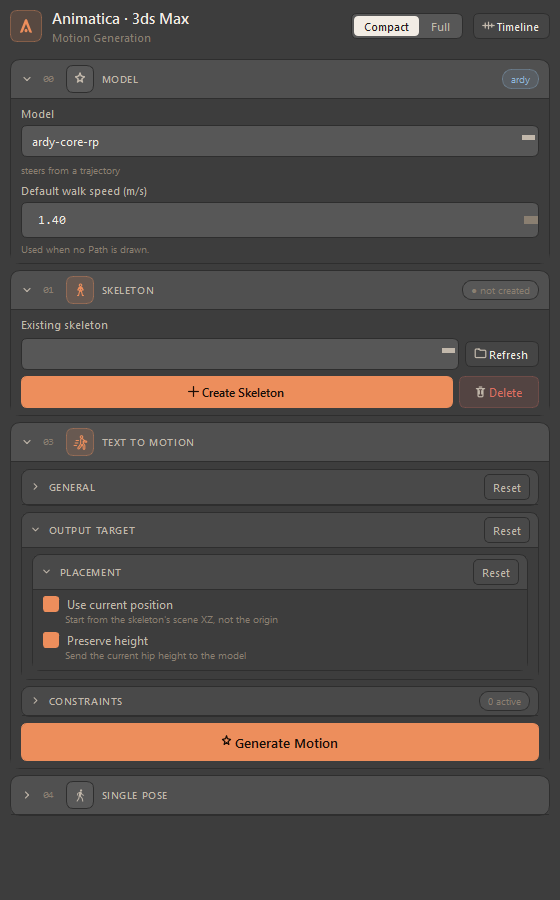Toggle Use current position checkbox
Image resolution: width=560 pixels, height=900 pixels.
[x=51, y=604]
